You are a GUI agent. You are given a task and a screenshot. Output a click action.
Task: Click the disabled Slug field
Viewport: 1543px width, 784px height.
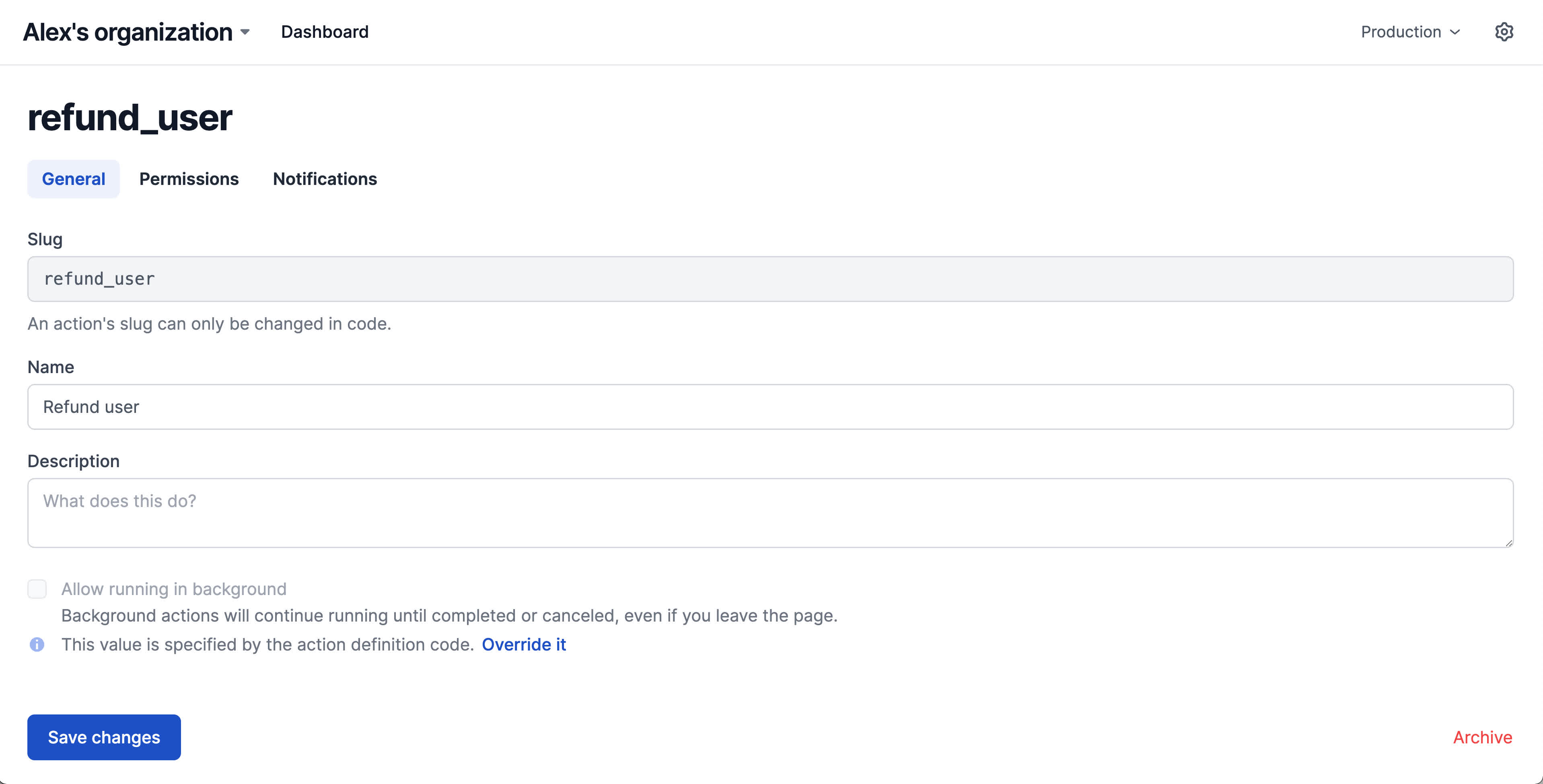pyautogui.click(x=770, y=279)
